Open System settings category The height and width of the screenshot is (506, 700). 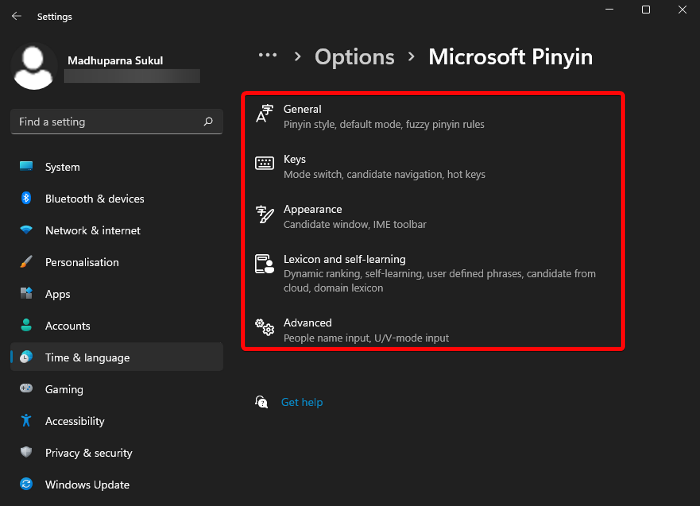[x=62, y=167]
